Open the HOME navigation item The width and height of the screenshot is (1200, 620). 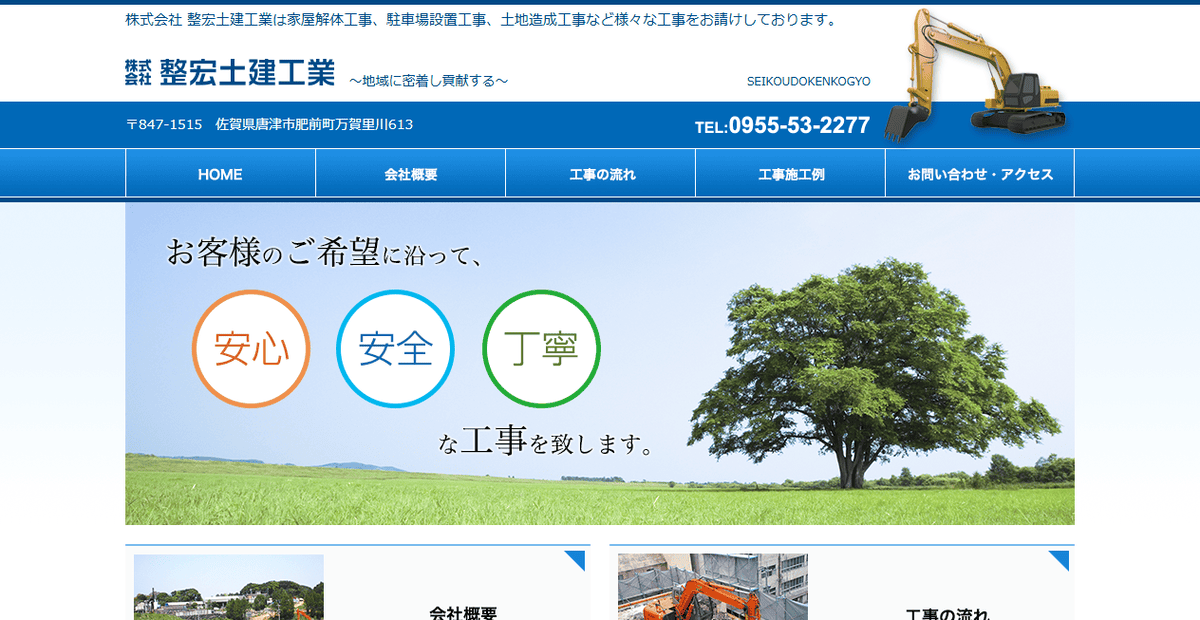pyautogui.click(x=219, y=174)
